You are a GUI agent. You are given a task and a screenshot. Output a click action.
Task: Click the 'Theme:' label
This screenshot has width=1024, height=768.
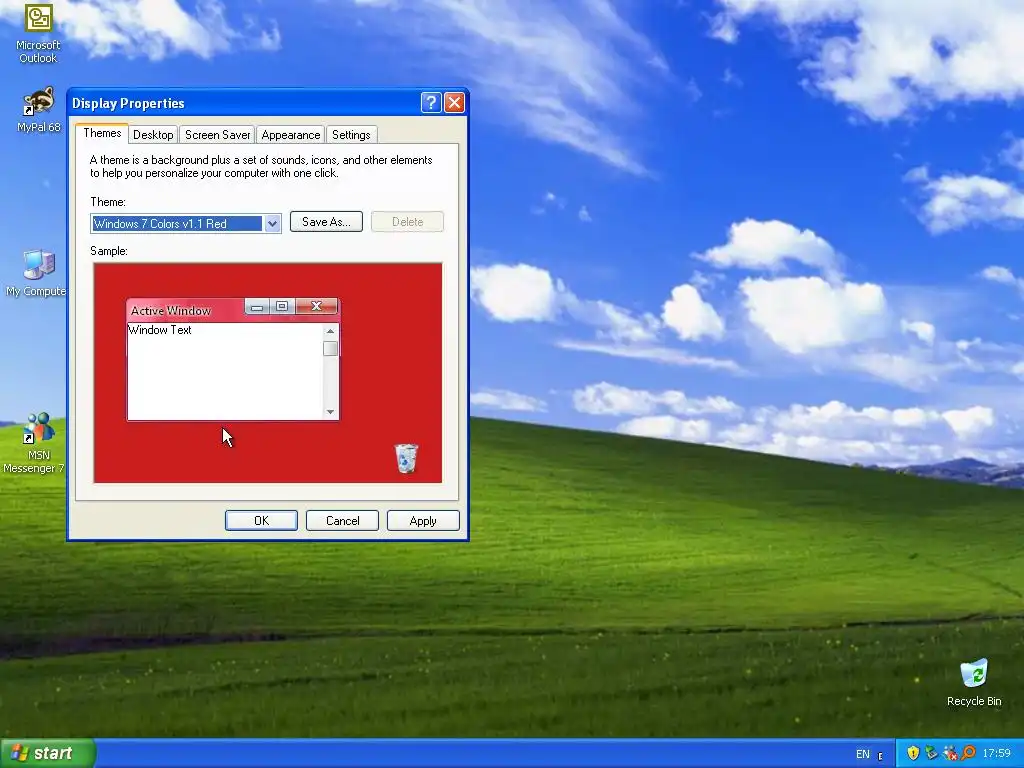click(x=108, y=202)
